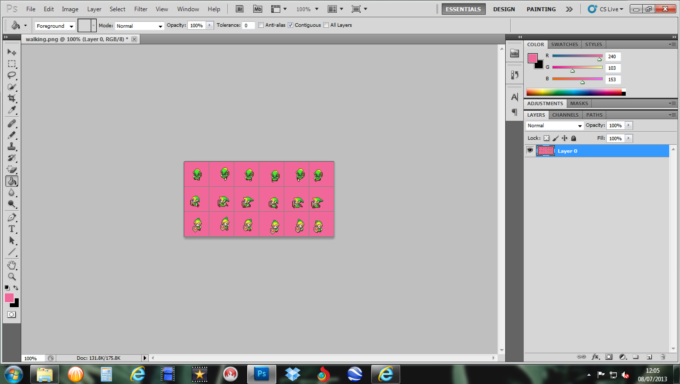Switch to the Design workspace
The image size is (680, 384).
tap(504, 9)
